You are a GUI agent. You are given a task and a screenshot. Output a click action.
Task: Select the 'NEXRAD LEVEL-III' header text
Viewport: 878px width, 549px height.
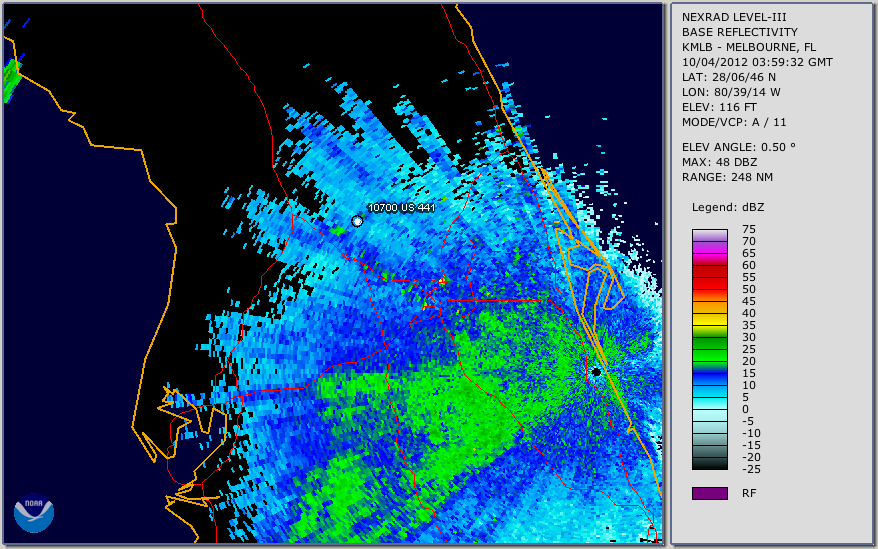734,17
